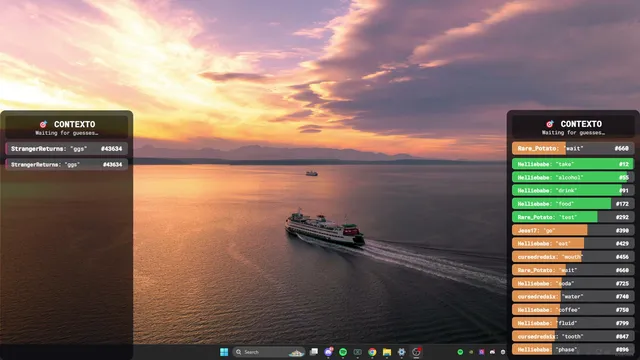Select Rare_Potato's "test" guess ranked #292
Image resolution: width=640 pixels, height=360 pixels.
coord(573,217)
